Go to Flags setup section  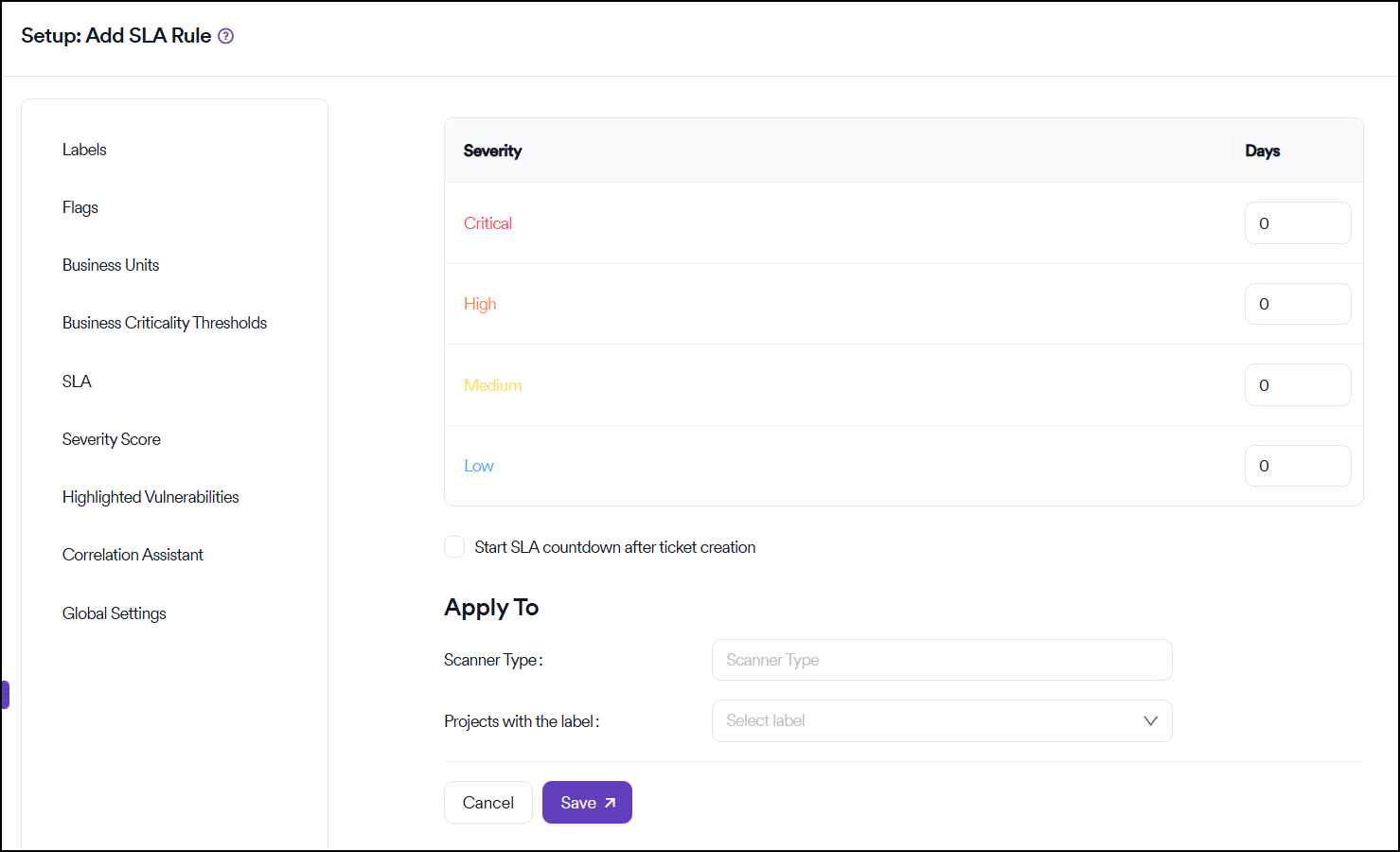80,207
